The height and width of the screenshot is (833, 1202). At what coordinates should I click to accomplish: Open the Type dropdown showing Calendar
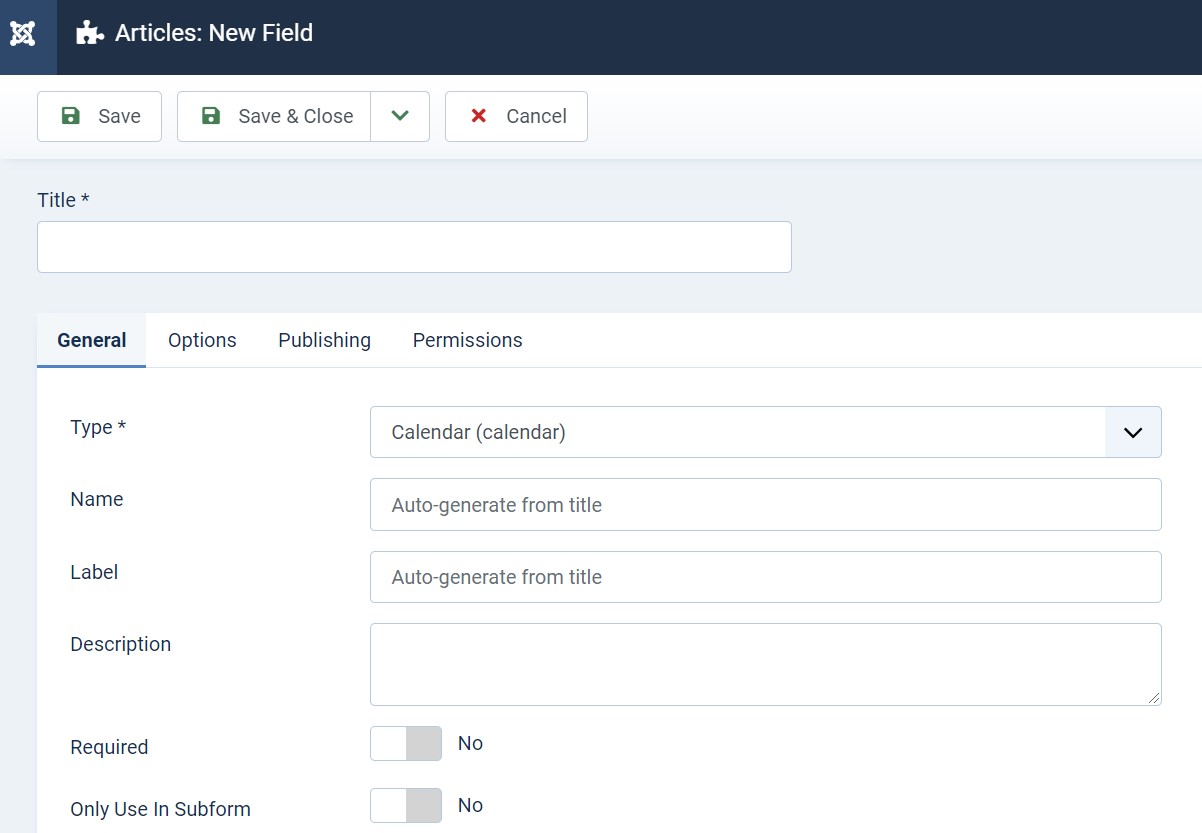click(765, 432)
